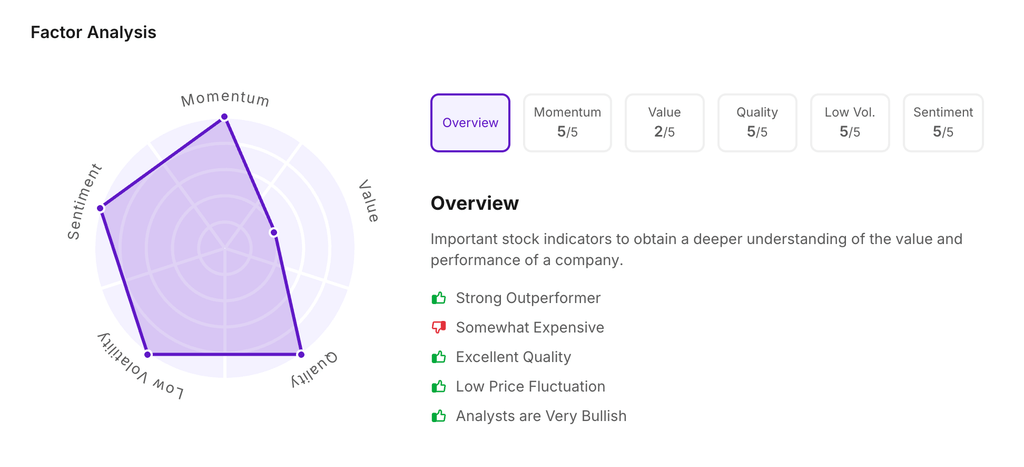Click the Momentum data point on radar chart

pos(225,117)
